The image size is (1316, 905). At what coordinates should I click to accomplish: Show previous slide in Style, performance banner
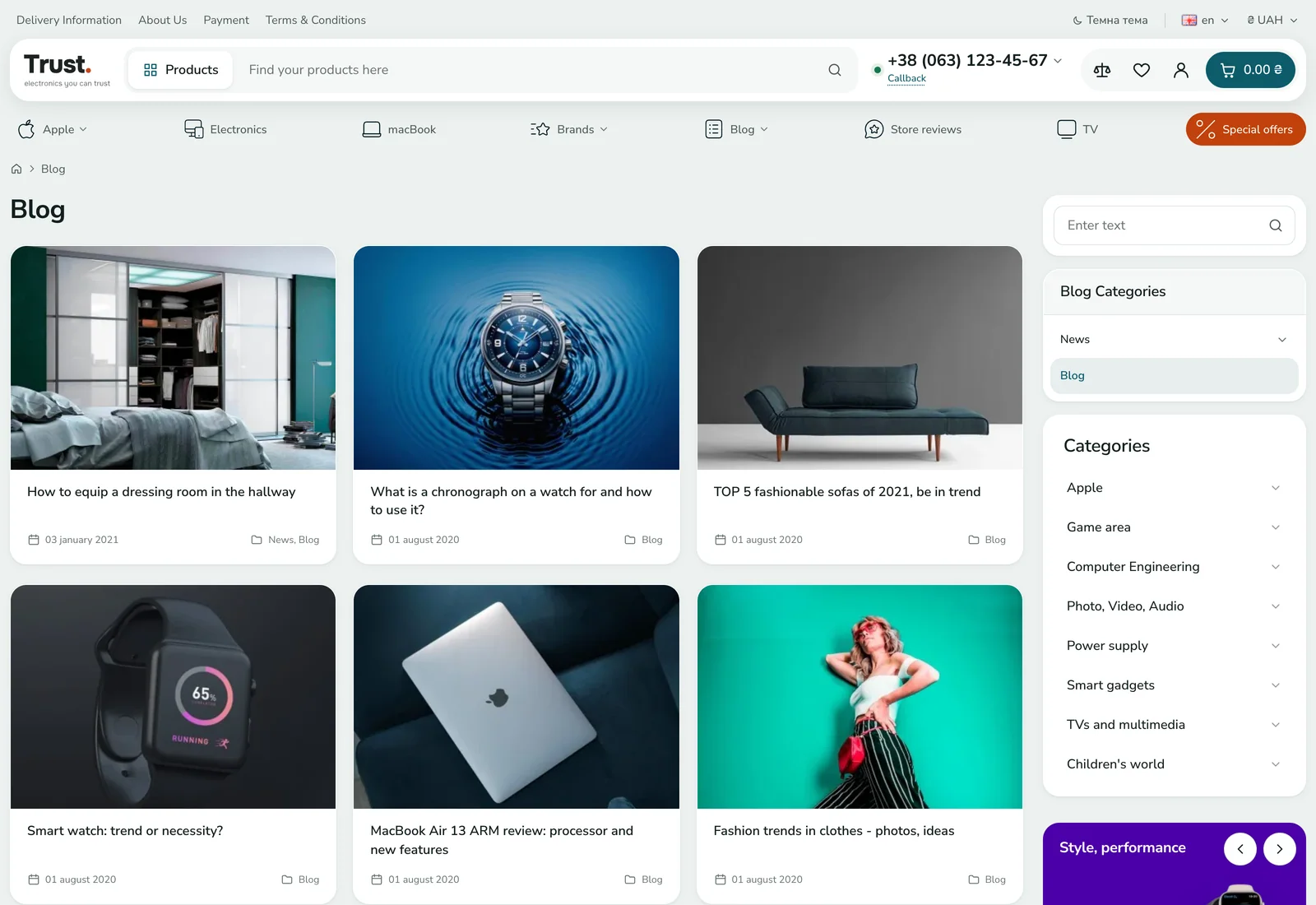(1240, 849)
